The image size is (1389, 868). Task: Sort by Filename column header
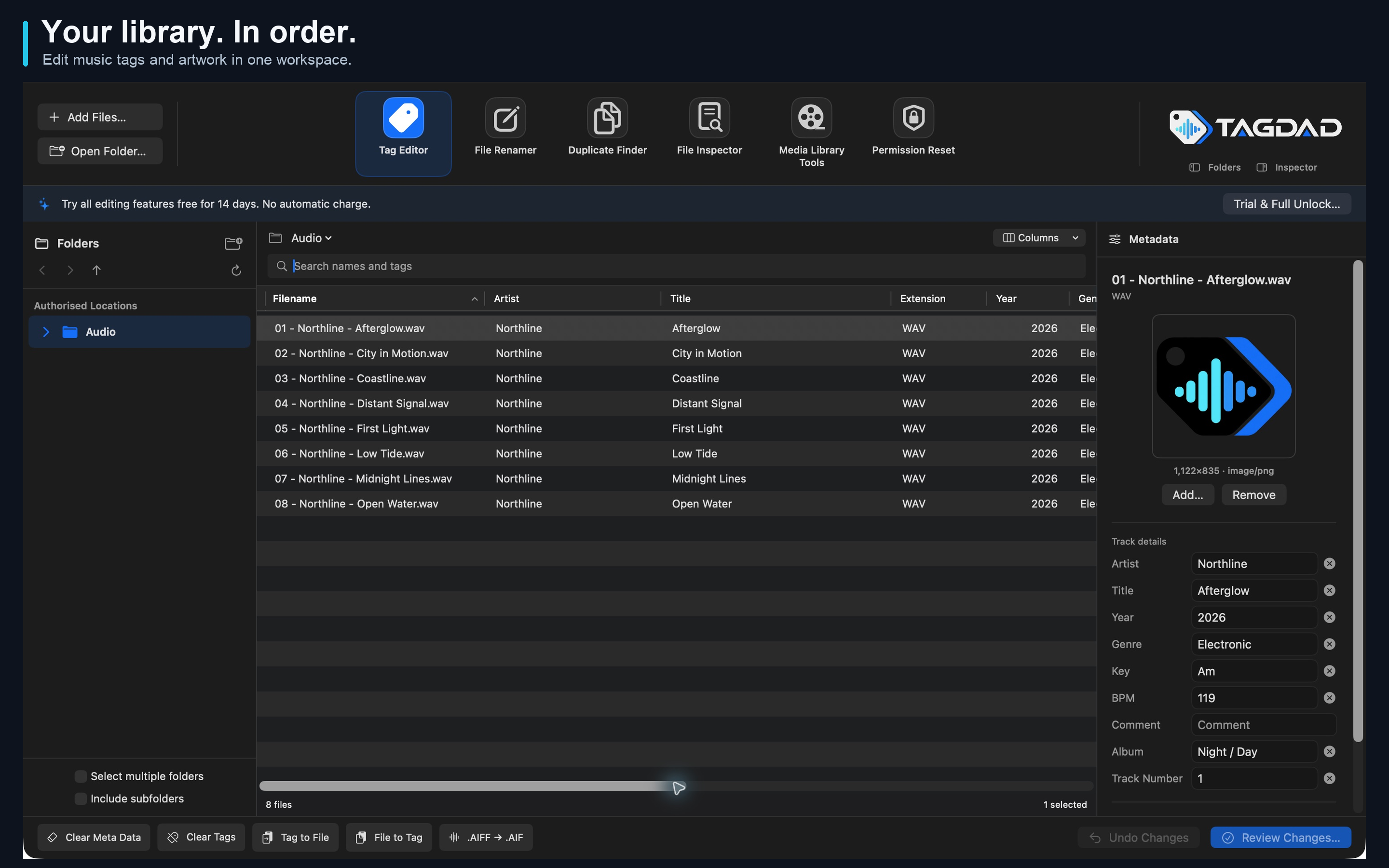coord(375,298)
